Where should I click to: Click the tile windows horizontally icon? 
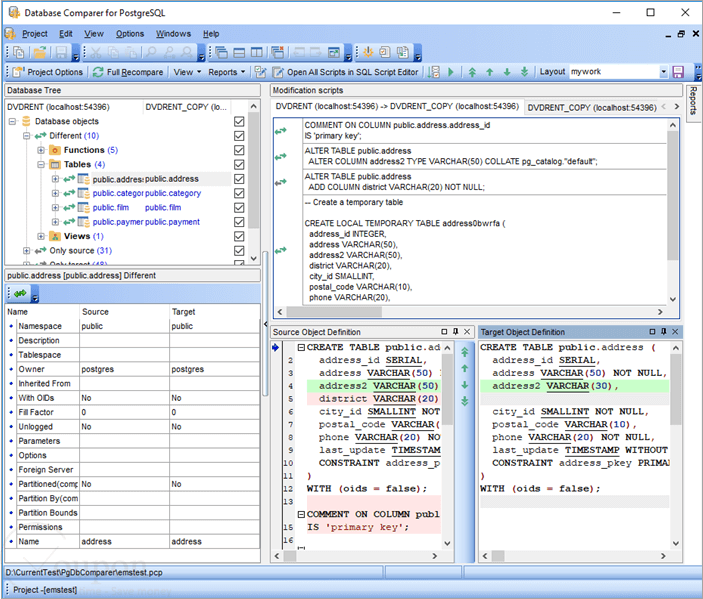coord(239,52)
